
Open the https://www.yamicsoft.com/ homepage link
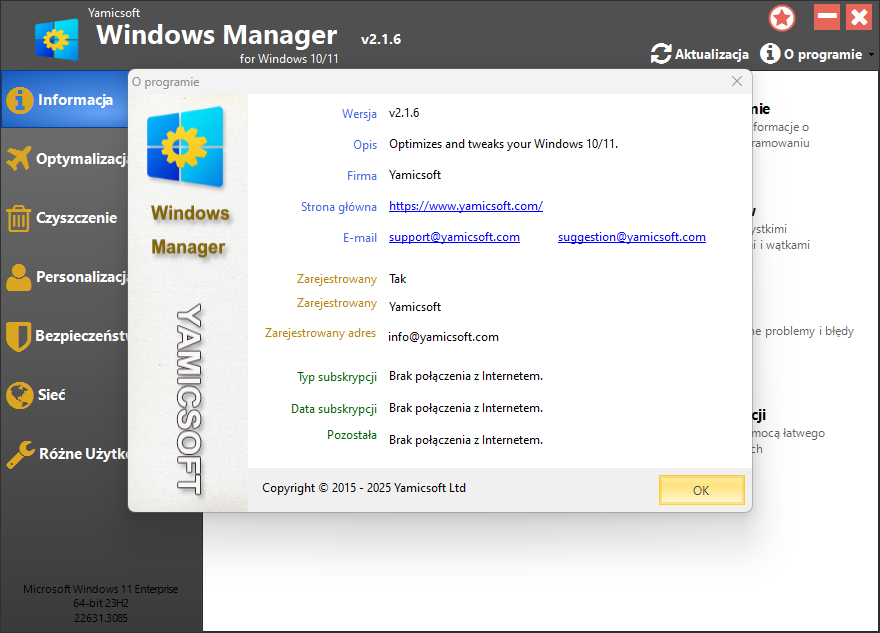[x=466, y=206]
